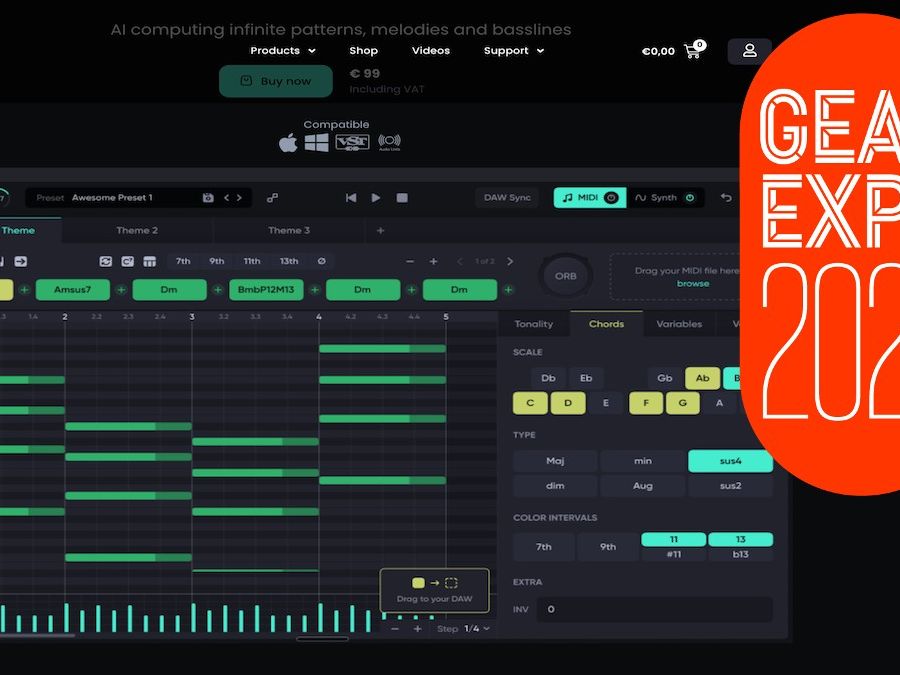This screenshot has width=900, height=675.
Task: Toggle Synth output power button
Action: tap(690, 197)
